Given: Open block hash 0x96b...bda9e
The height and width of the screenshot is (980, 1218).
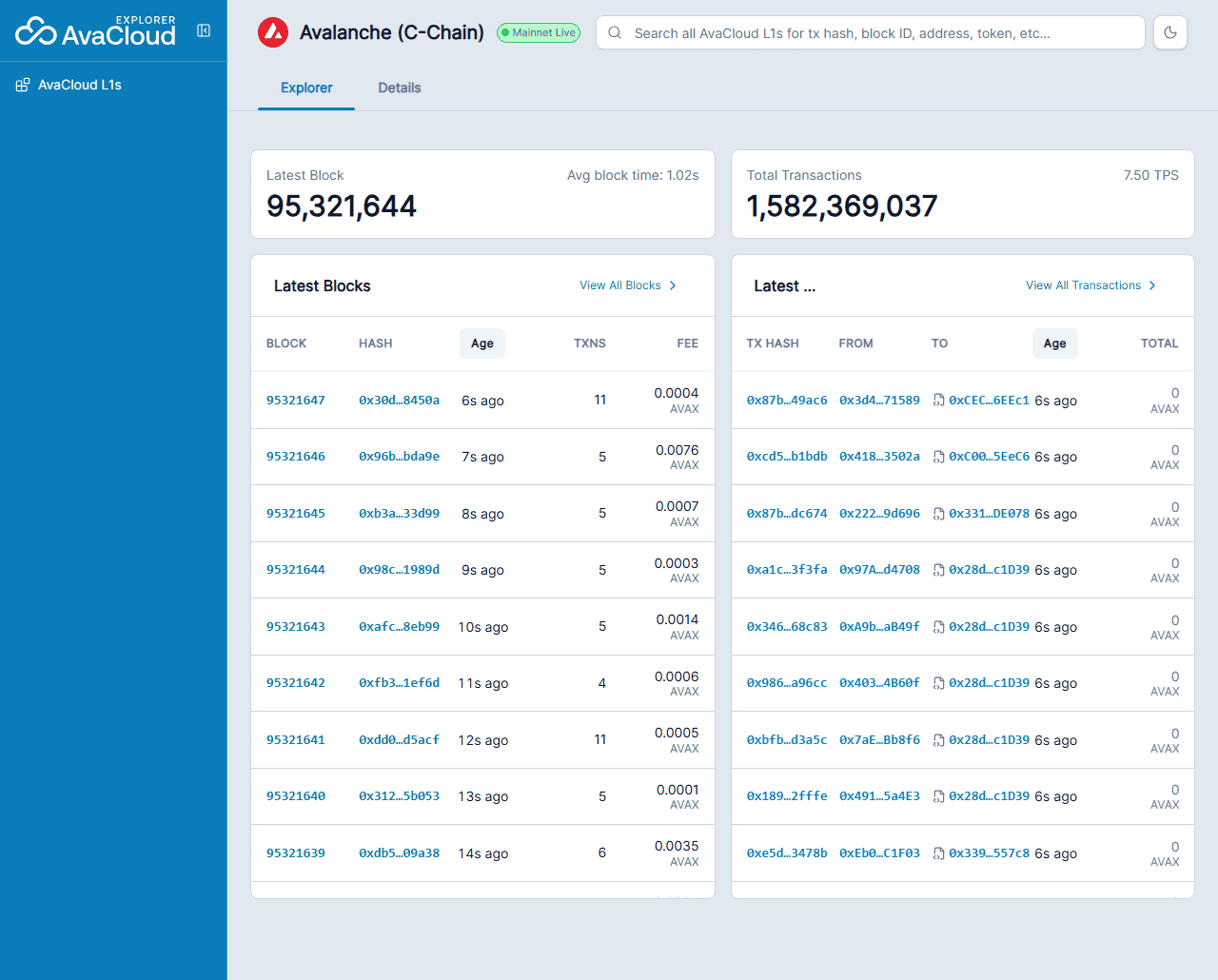Looking at the screenshot, I should [399, 457].
